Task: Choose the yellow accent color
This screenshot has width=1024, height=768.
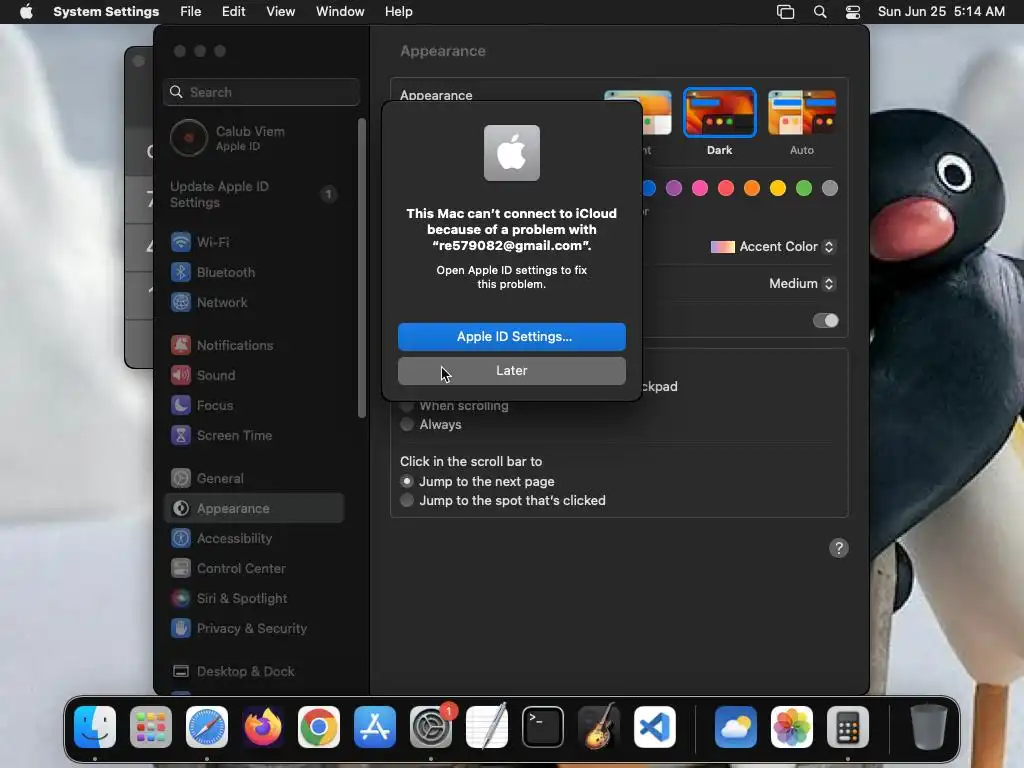Action: (778, 189)
